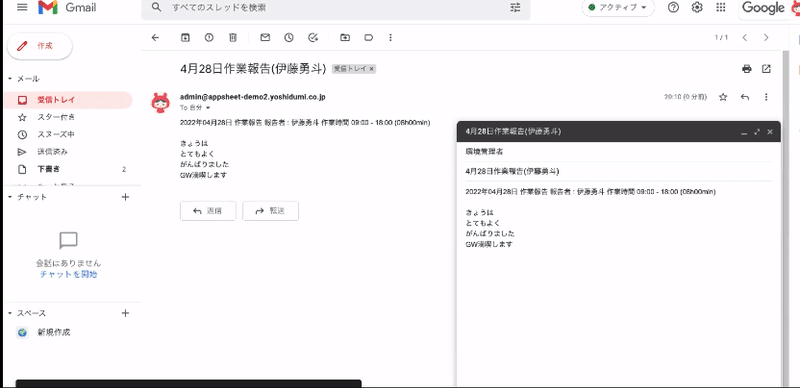Screen dimensions: 800x388
Task: Open the main menu hamburger icon
Action: pyautogui.click(x=22, y=8)
